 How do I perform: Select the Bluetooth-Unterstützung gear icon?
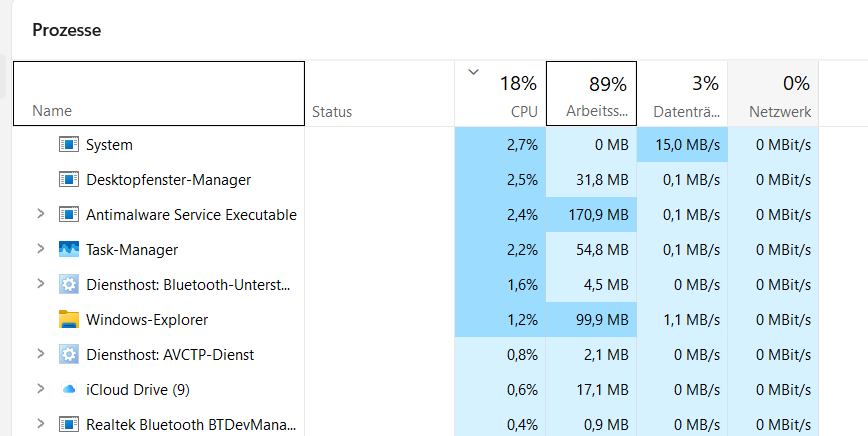coord(69,284)
